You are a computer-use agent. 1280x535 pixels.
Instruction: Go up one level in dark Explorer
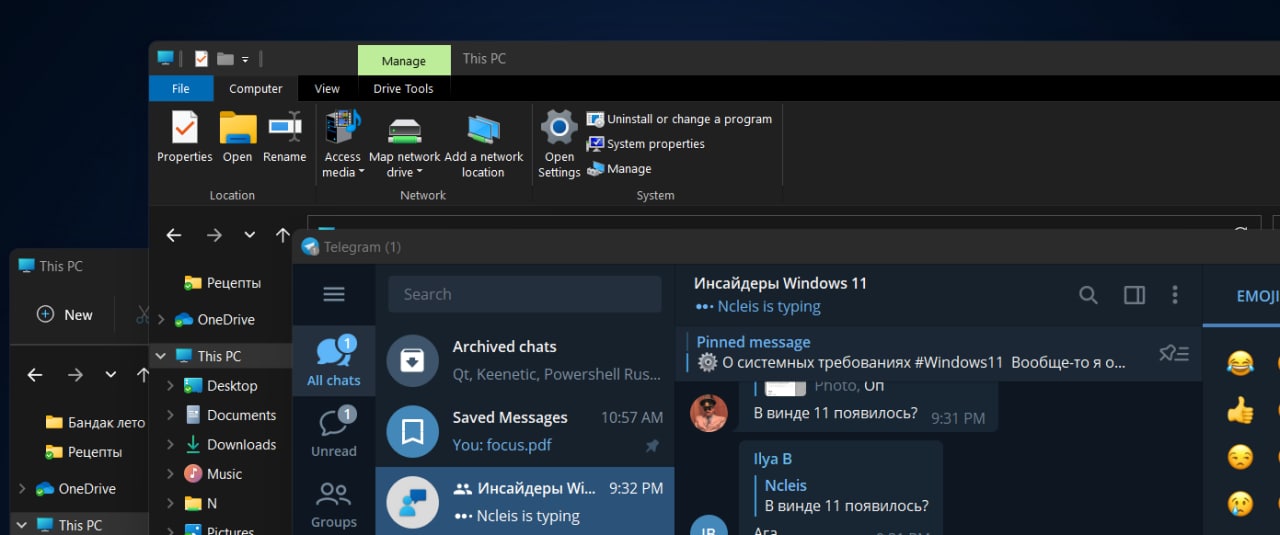[x=283, y=235]
